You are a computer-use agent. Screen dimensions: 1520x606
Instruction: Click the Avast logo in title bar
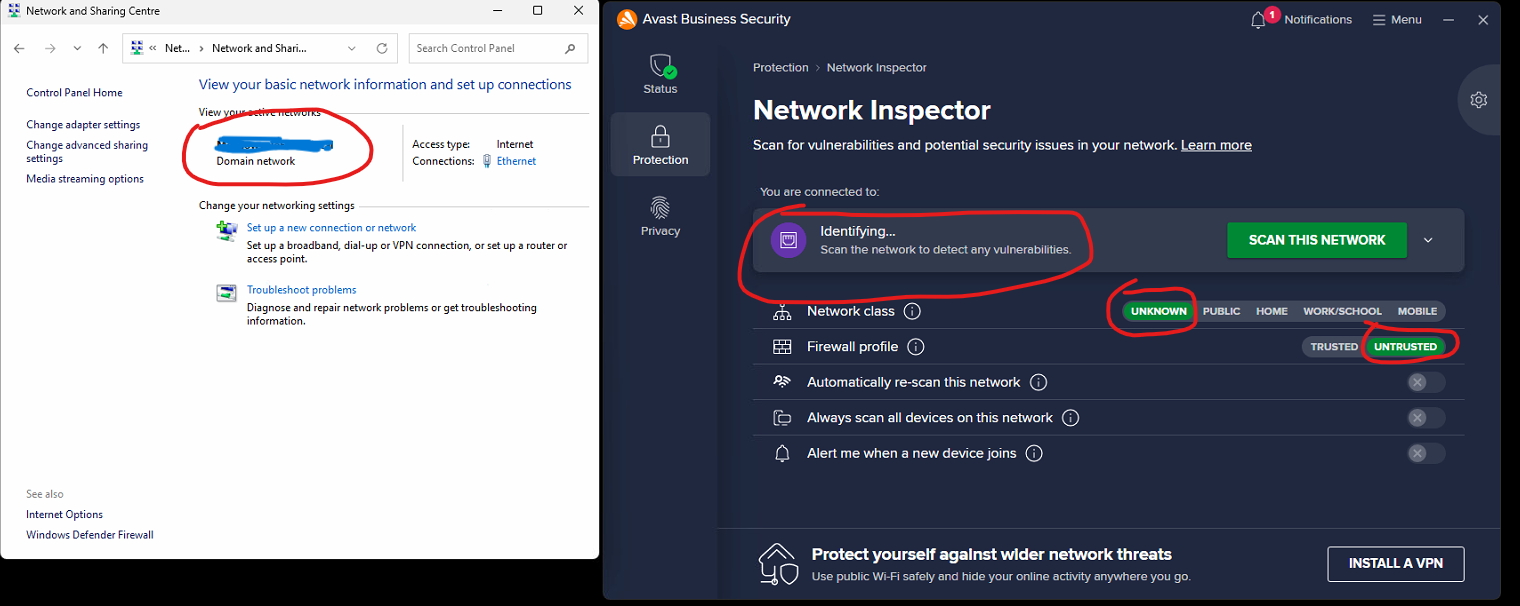pos(627,19)
